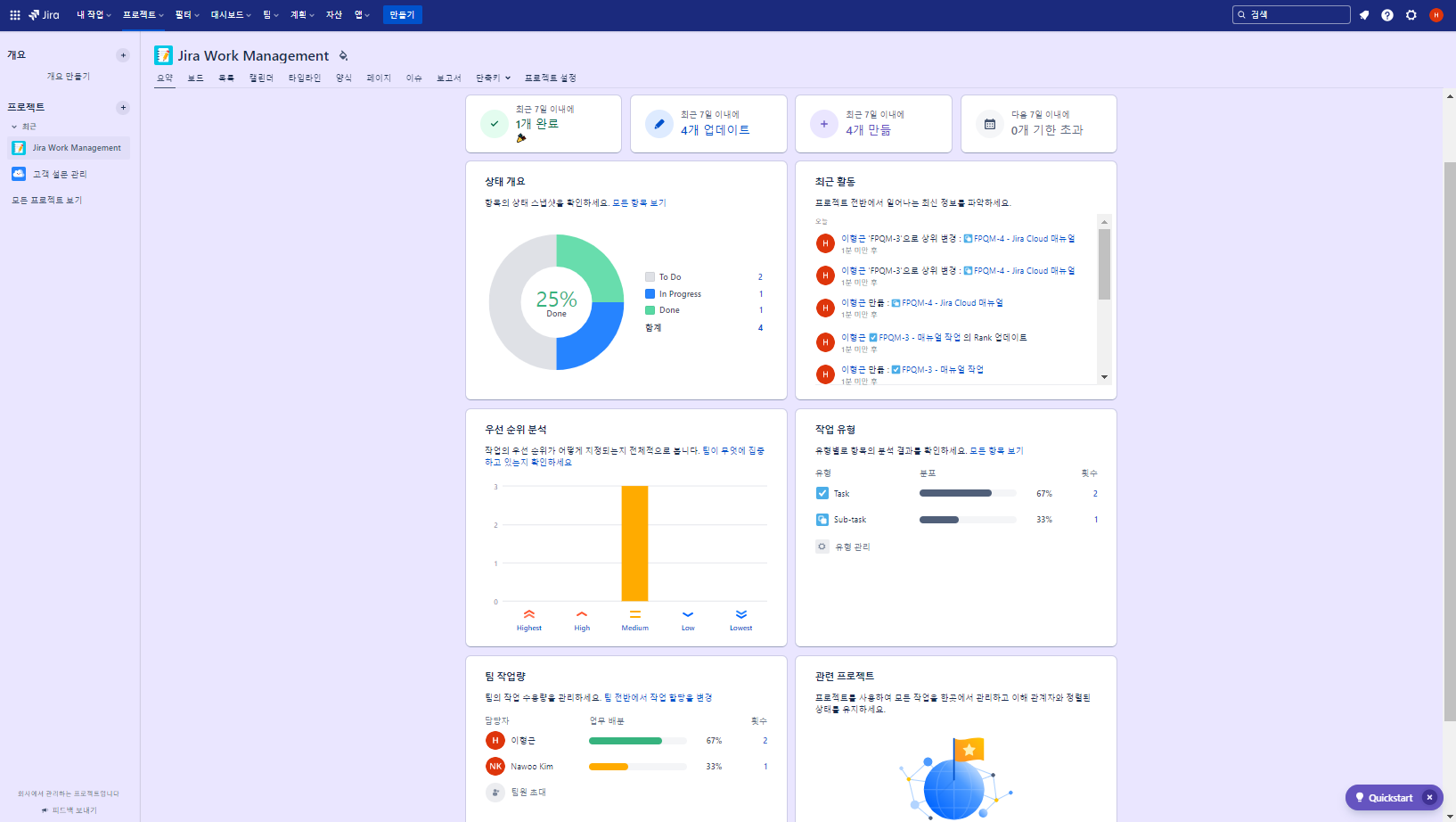Switch to the 보드 tab
Image resolution: width=1456 pixels, height=822 pixels.
pyautogui.click(x=196, y=78)
